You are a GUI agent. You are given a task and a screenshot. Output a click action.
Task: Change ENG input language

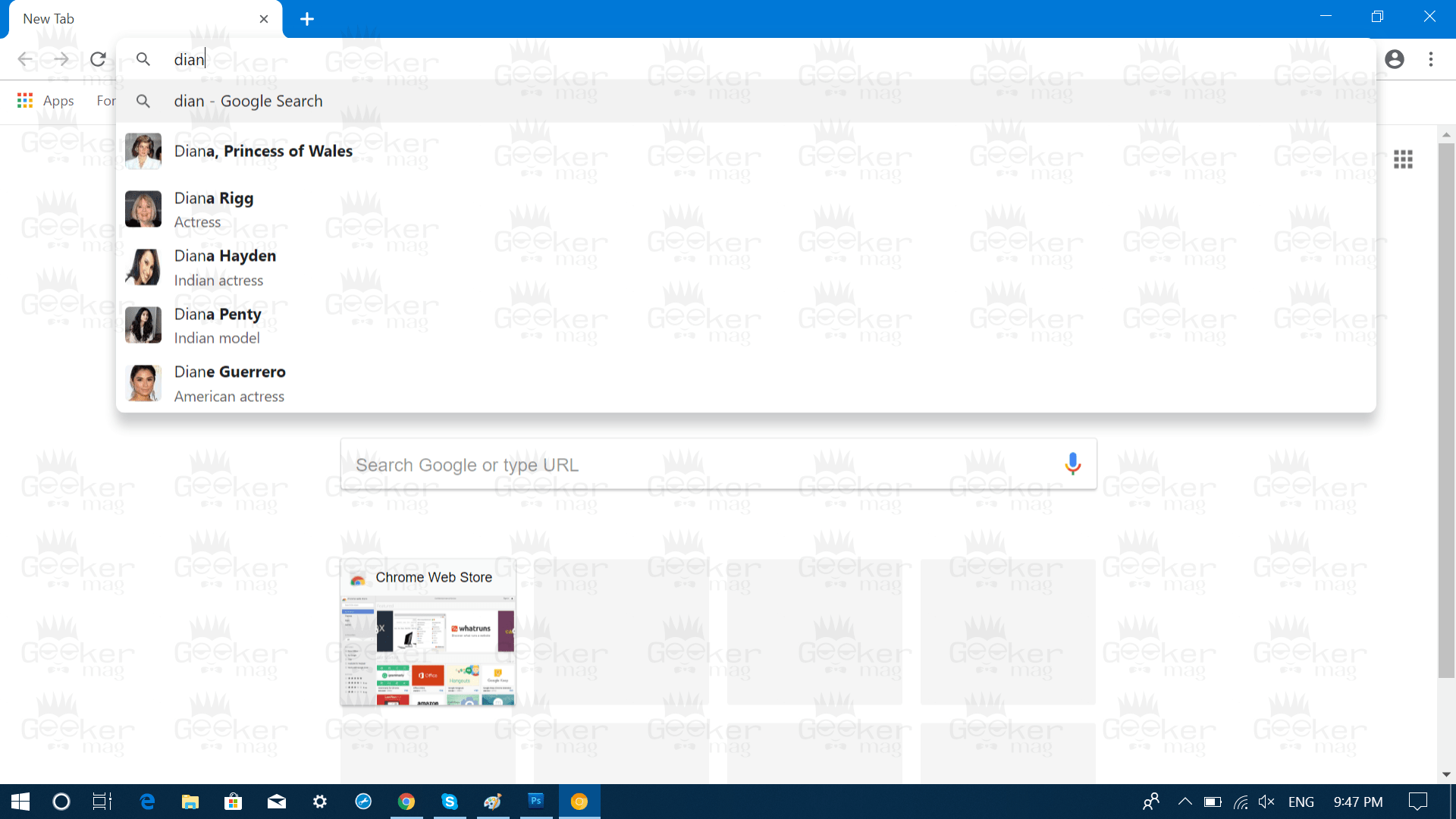pyautogui.click(x=1301, y=802)
